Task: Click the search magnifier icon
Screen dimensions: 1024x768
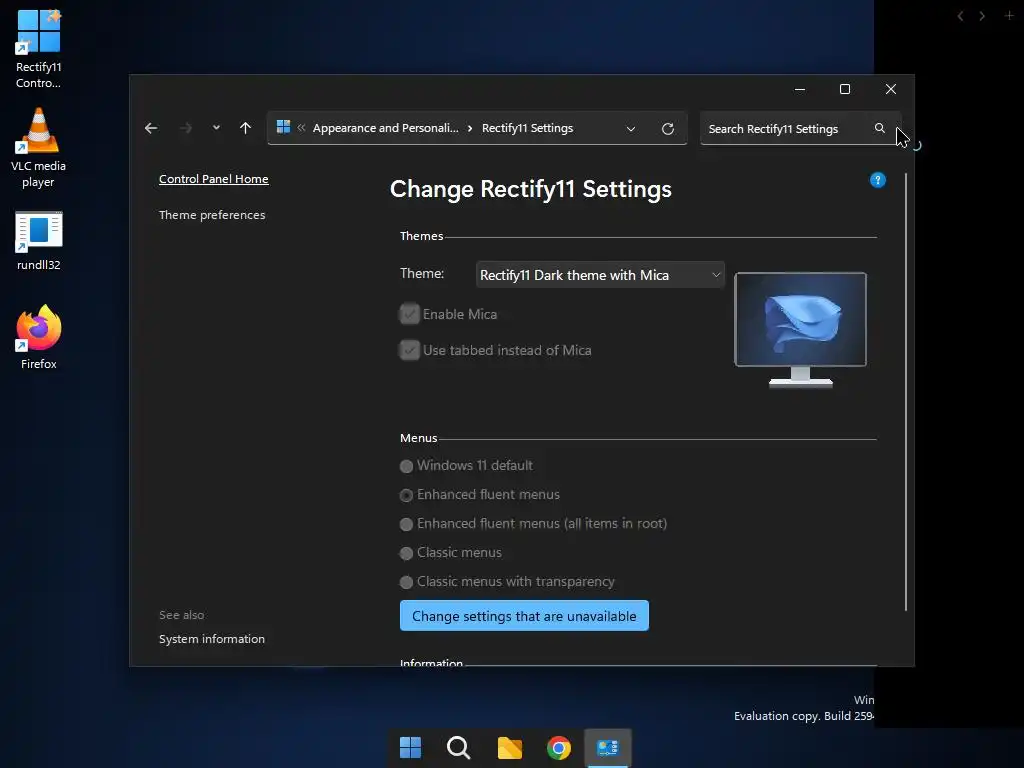Action: [880, 128]
